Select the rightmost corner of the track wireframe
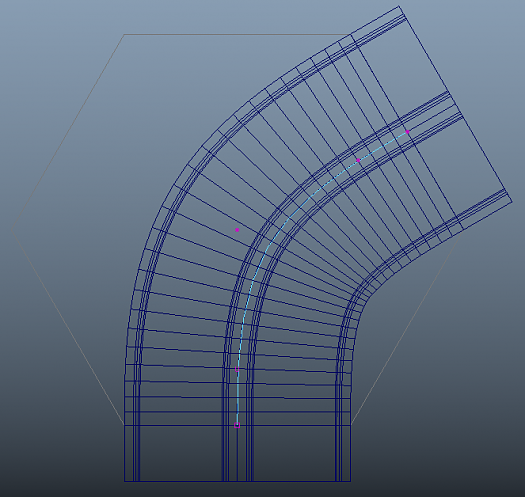The width and height of the screenshot is (525, 497). (512, 202)
